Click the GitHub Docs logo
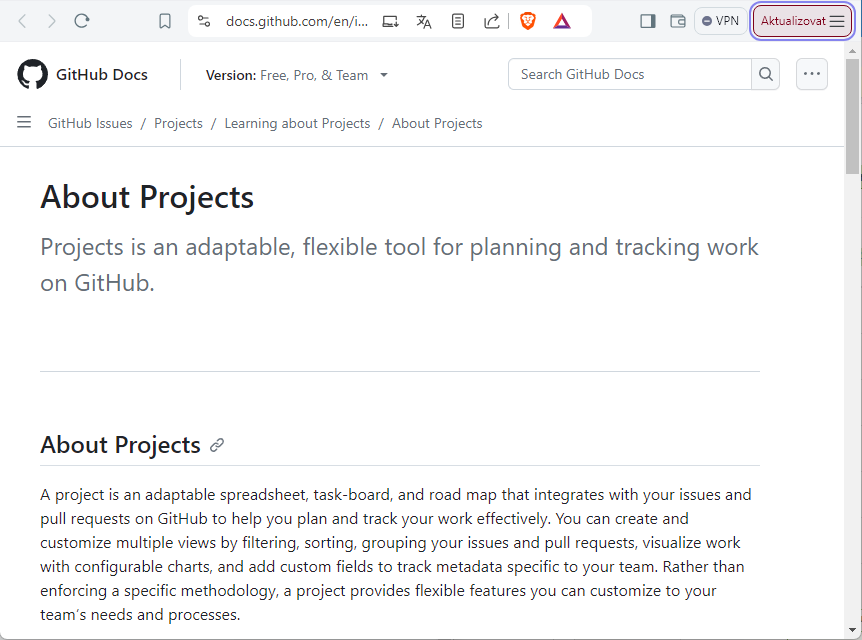Image resolution: width=862 pixels, height=640 pixels. 82,74
